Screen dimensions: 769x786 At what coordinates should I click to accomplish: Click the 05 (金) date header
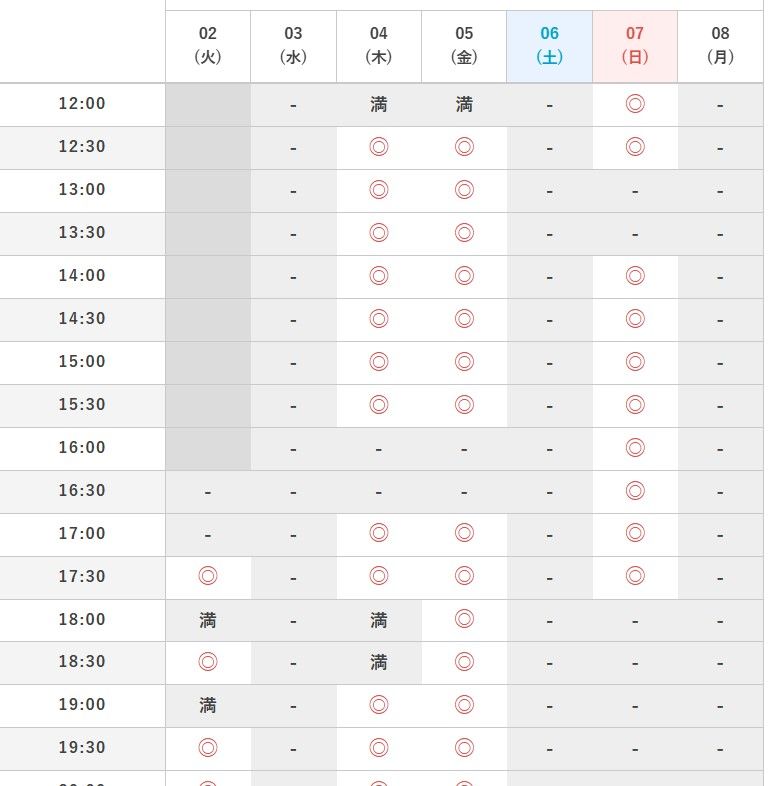[464, 46]
